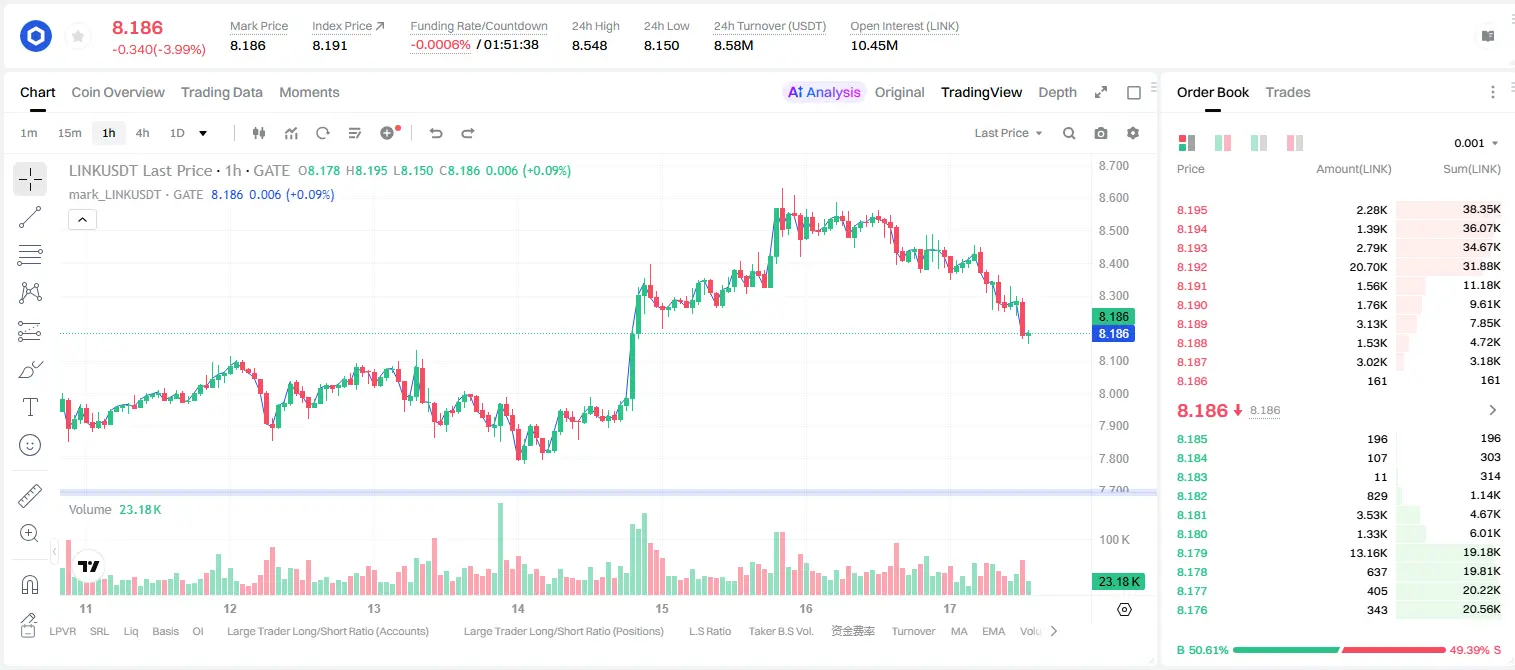
Task: Show buy orders only in order book
Action: 1258,143
